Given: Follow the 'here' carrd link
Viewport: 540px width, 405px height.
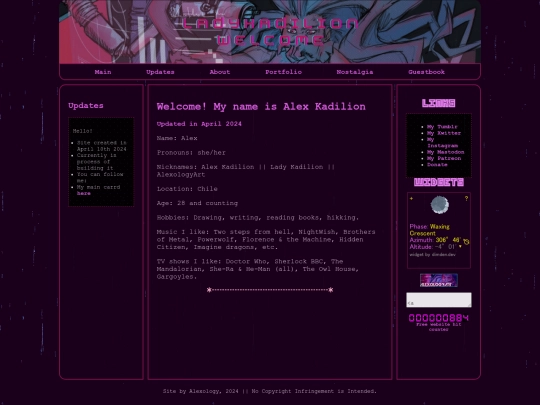Looking at the screenshot, I should (x=84, y=194).
